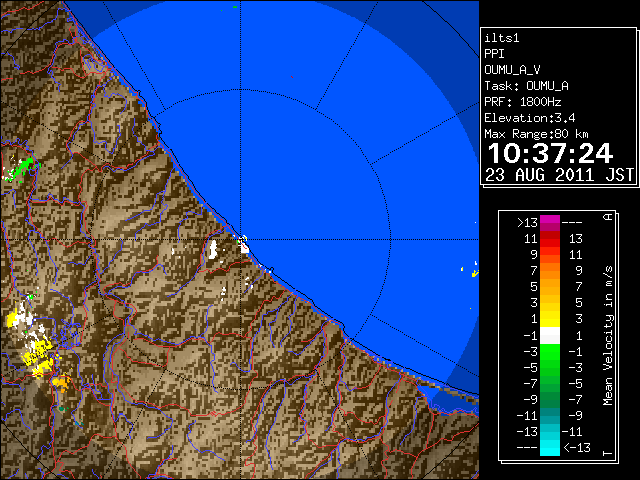The image size is (640, 480).
Task: Pick the magenta >13 velocity swatch
Action: click(550, 223)
